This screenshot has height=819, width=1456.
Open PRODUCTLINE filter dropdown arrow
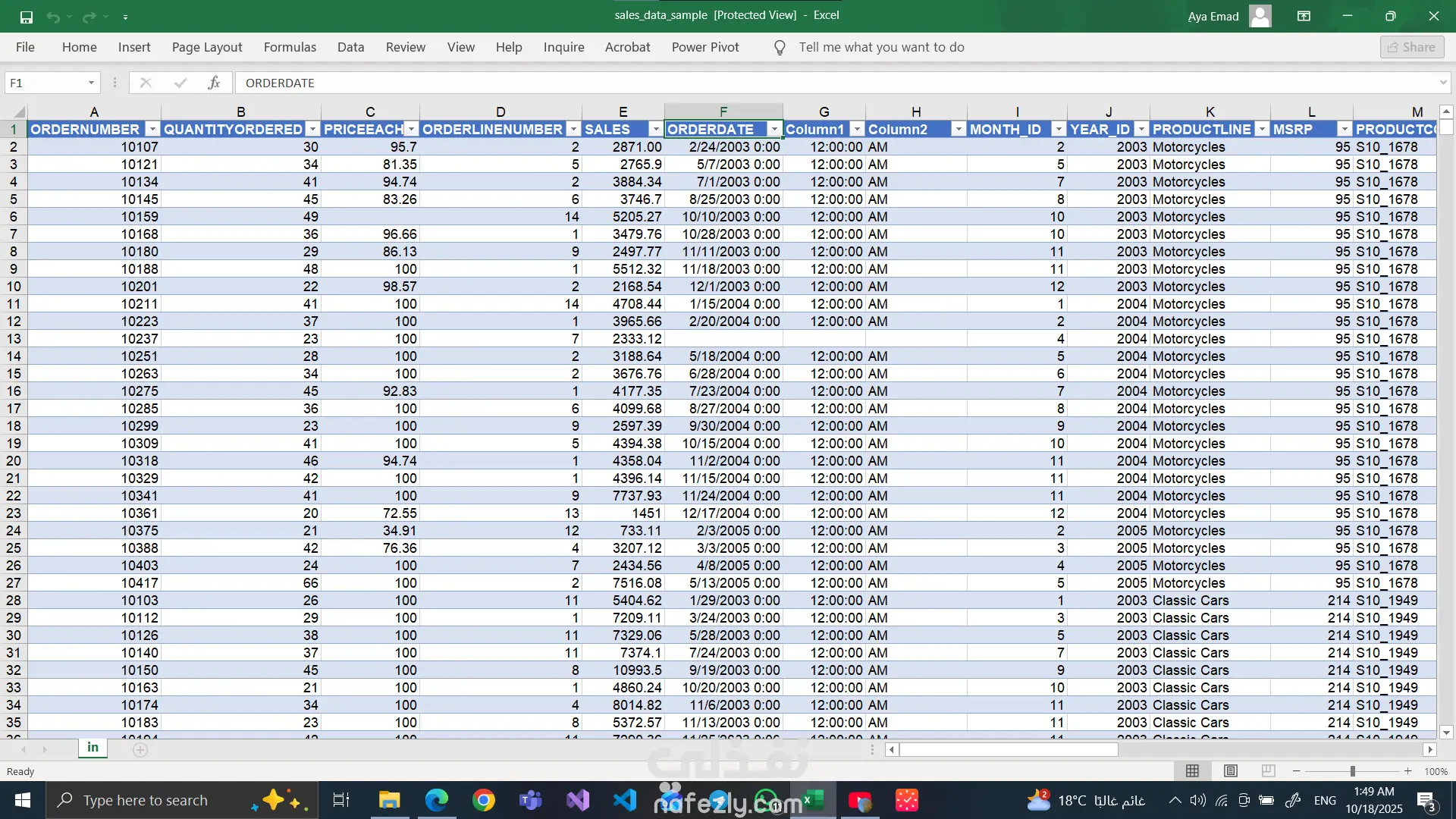tap(1262, 130)
